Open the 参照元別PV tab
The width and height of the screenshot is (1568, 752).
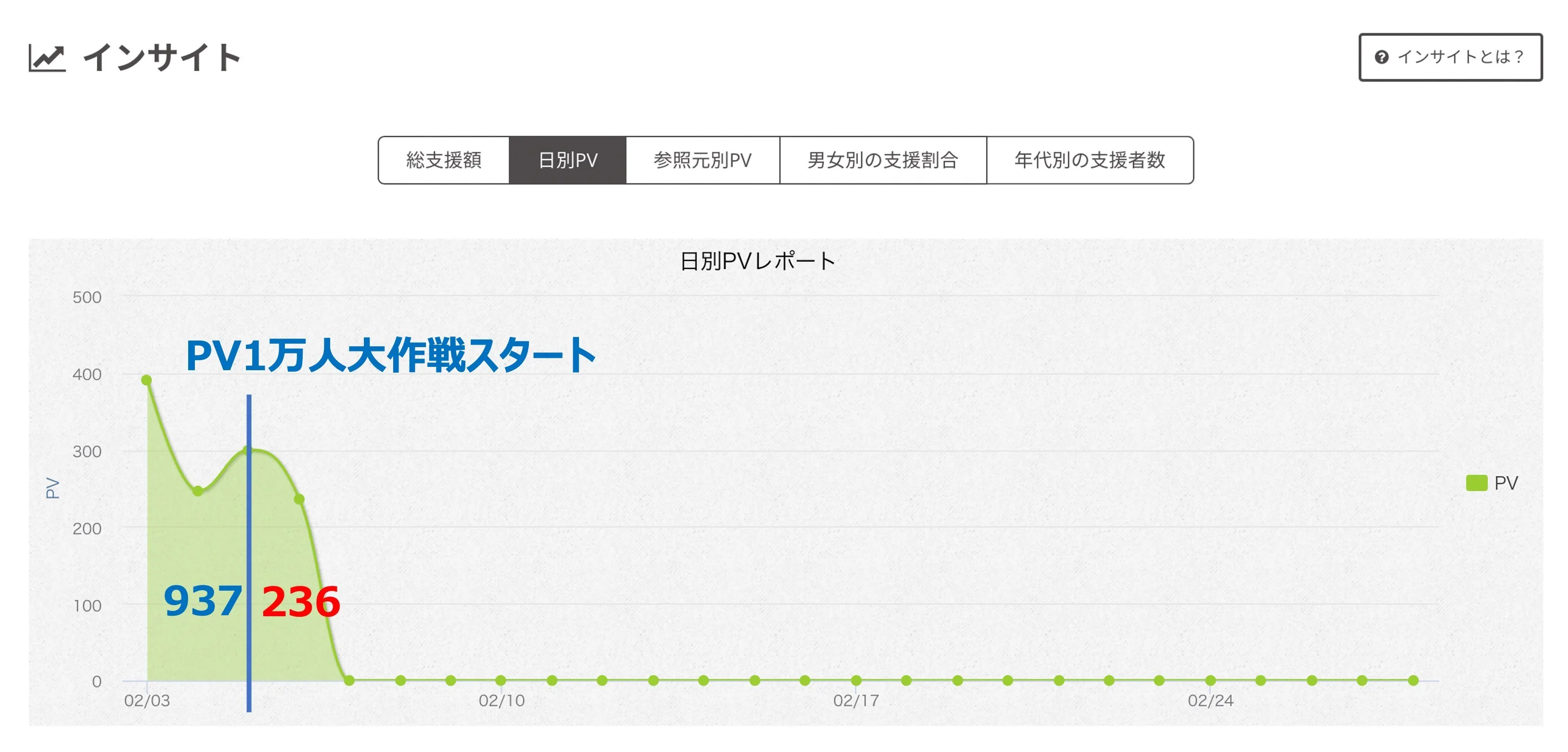coord(703,160)
